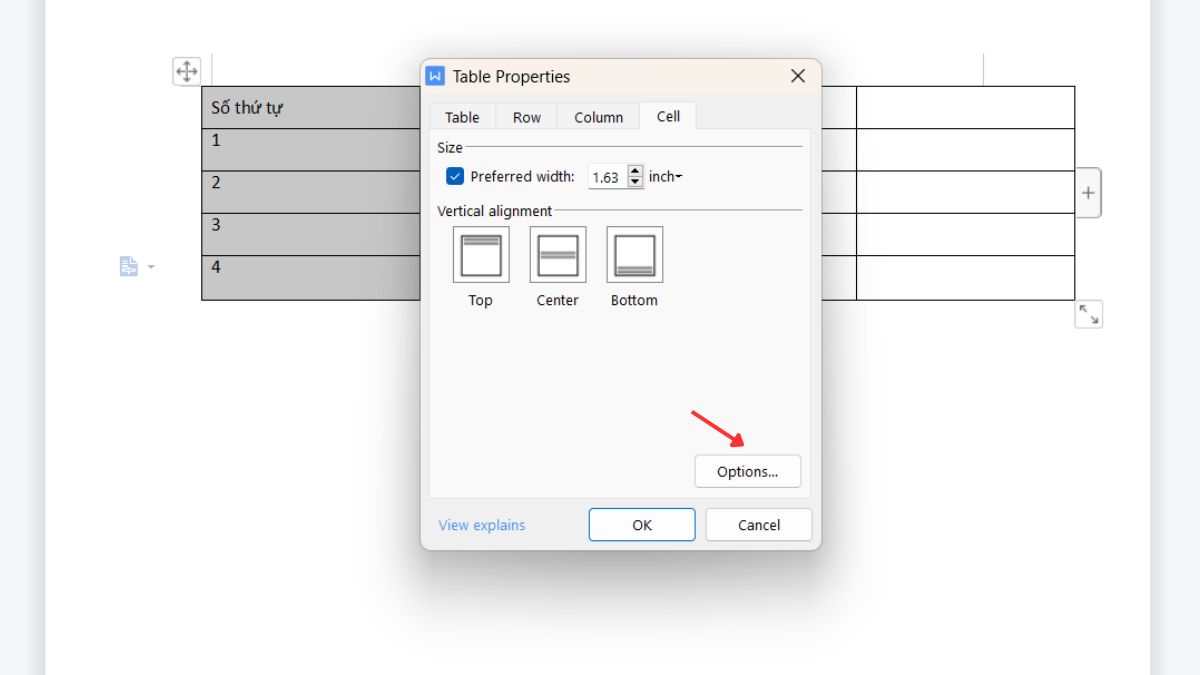Switch to the Table tab
The width and height of the screenshot is (1200, 675).
[462, 117]
